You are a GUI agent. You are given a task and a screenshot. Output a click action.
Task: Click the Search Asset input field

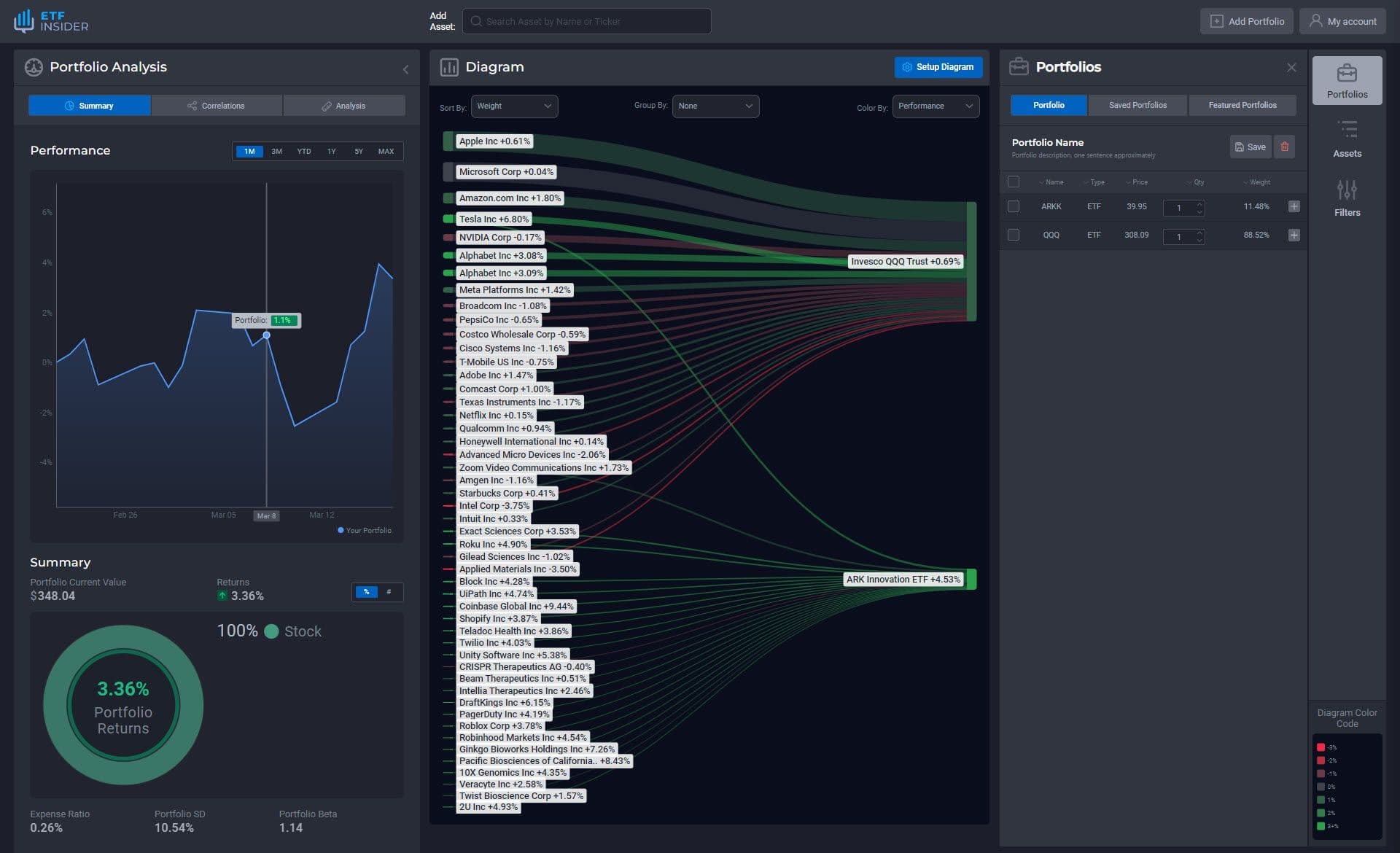[586, 21]
